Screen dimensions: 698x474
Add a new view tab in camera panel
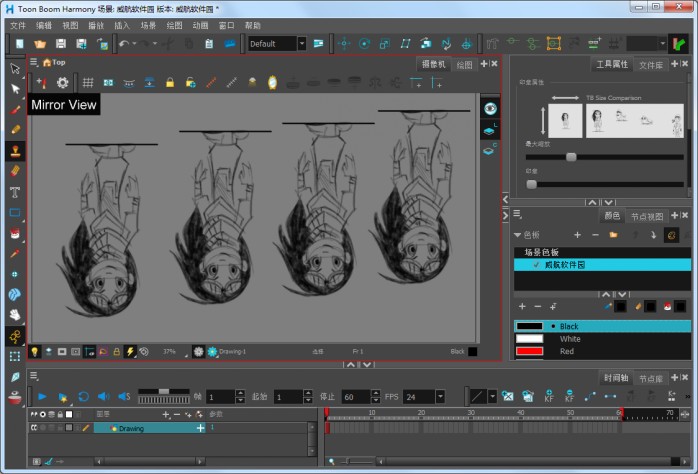(x=484, y=64)
